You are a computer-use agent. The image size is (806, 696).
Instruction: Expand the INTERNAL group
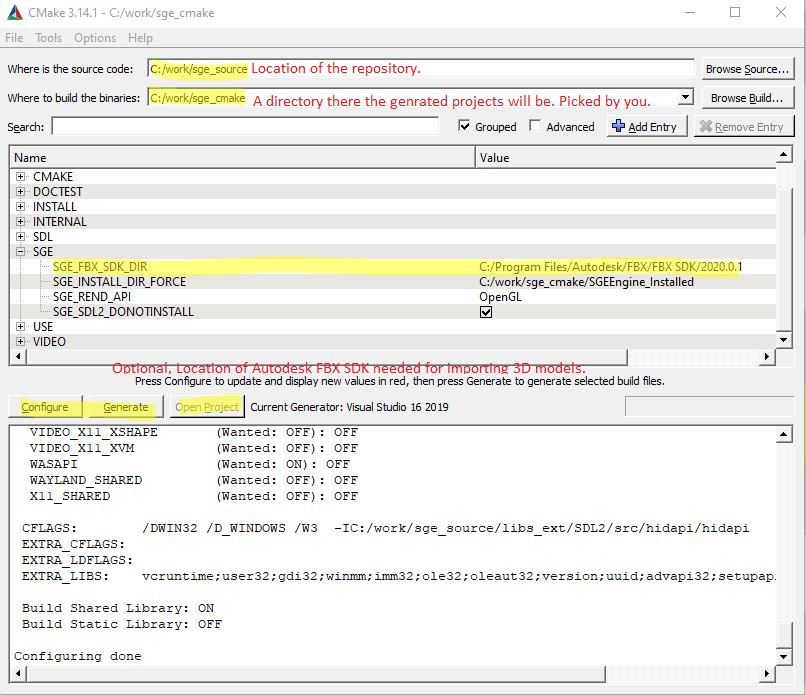coord(20,222)
